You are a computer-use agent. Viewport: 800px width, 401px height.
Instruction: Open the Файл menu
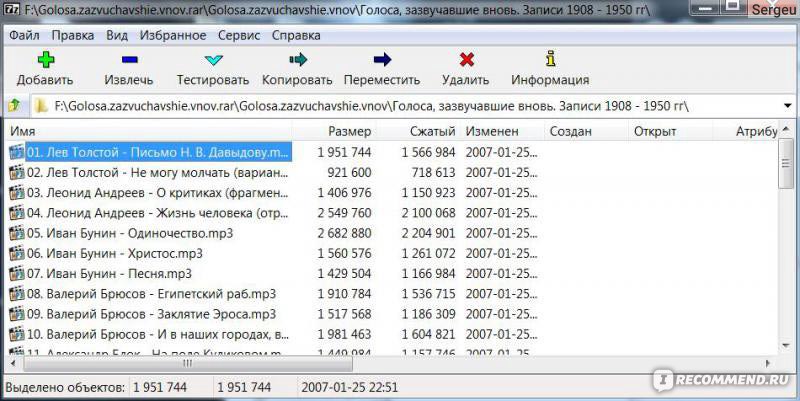coord(24,35)
